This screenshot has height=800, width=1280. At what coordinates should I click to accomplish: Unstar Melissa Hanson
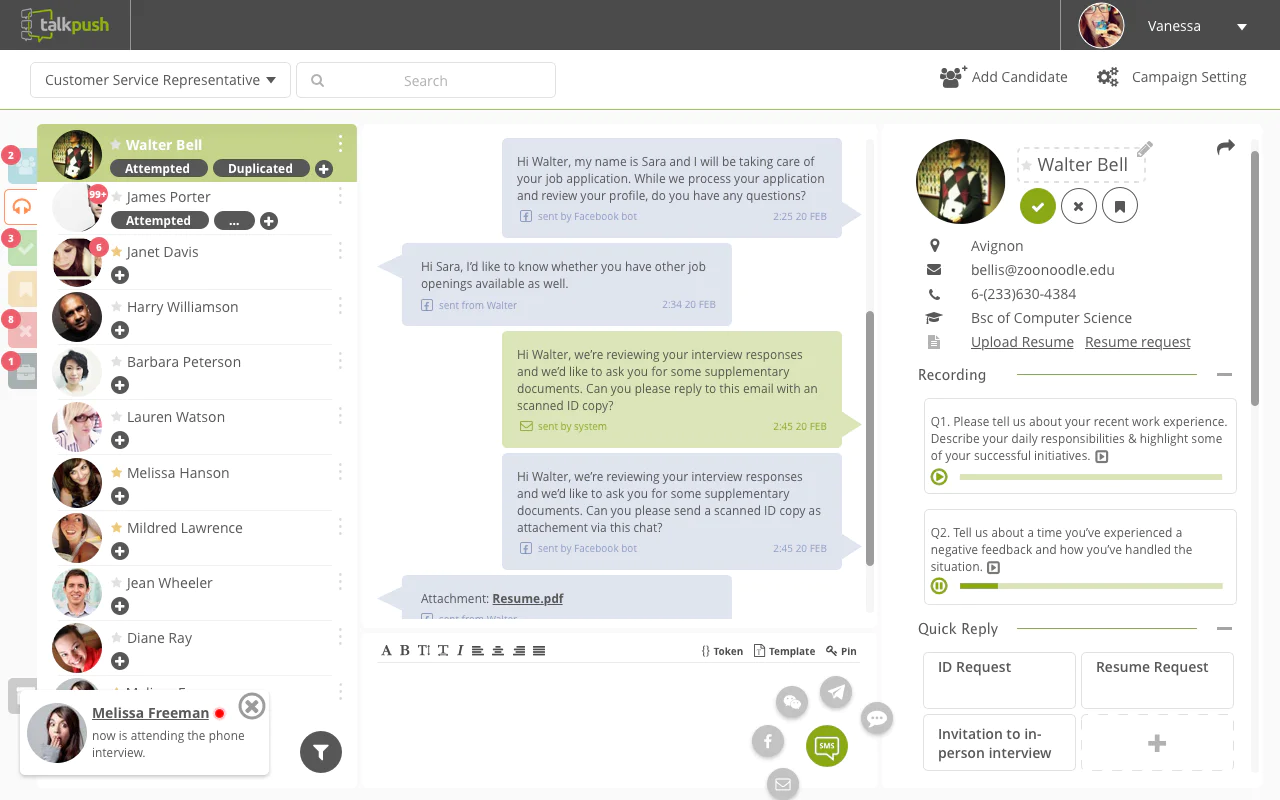point(116,472)
